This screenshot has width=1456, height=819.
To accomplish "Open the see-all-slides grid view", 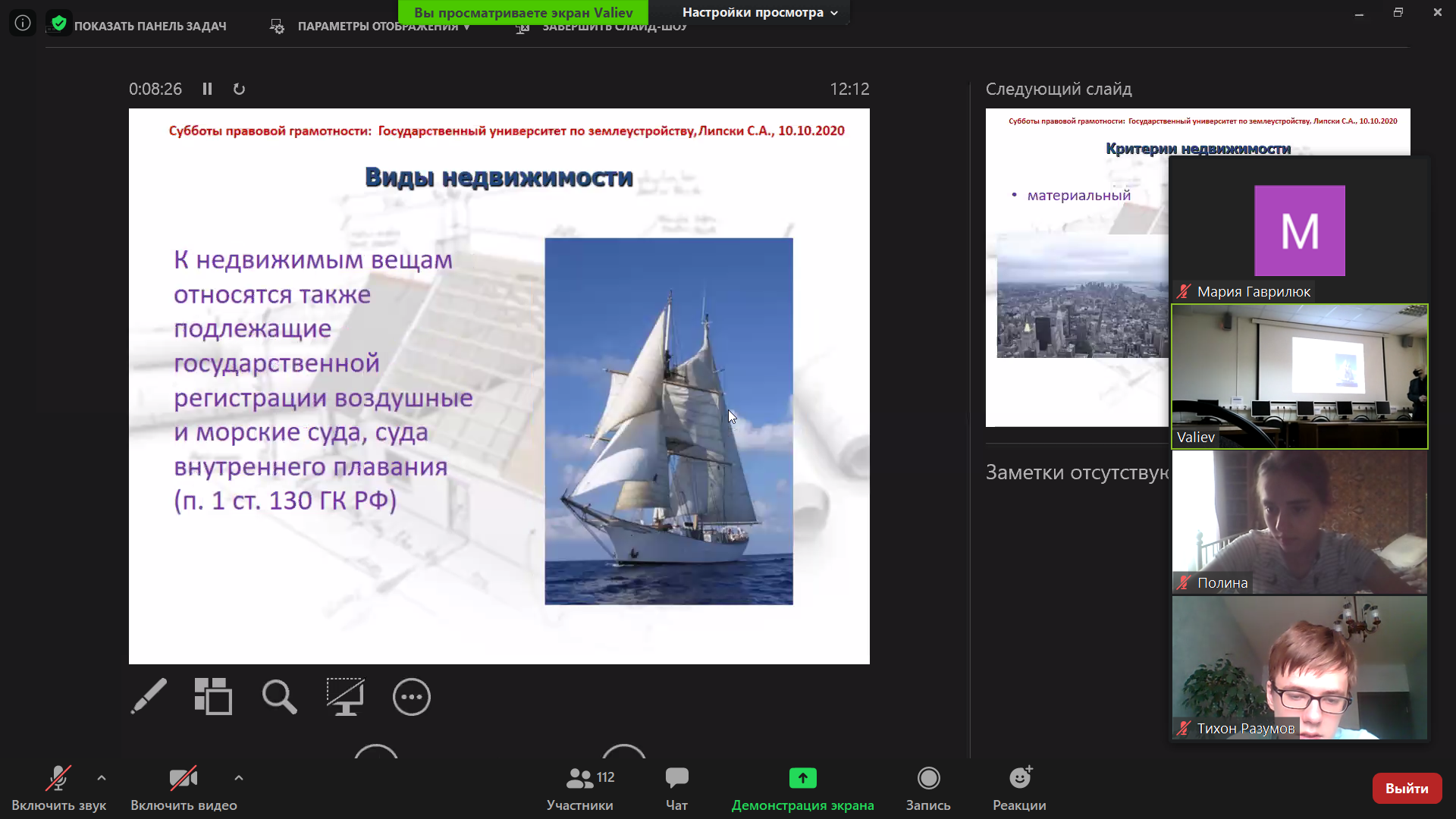I will [213, 696].
